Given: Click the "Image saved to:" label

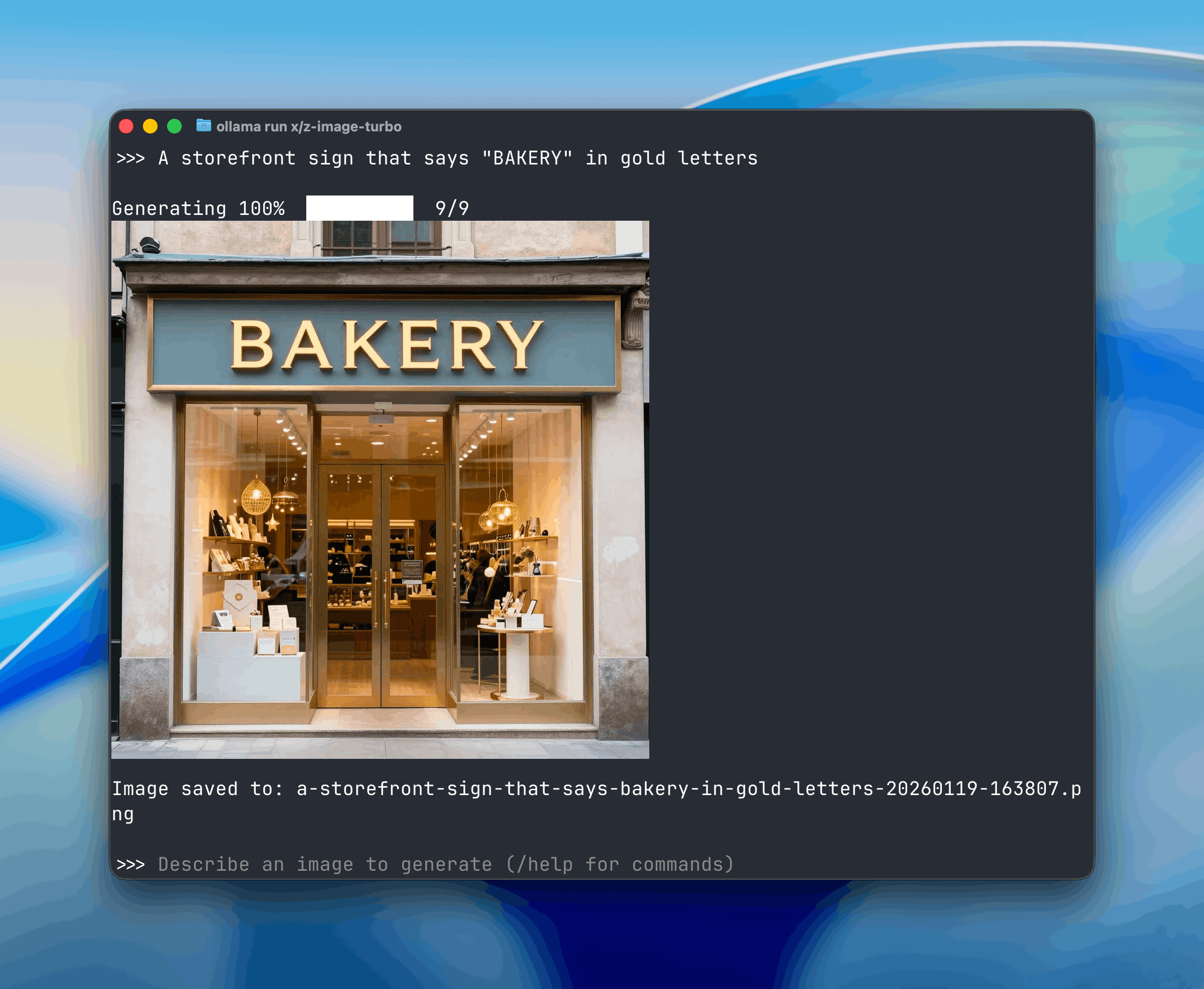Looking at the screenshot, I should pyautogui.click(x=197, y=788).
